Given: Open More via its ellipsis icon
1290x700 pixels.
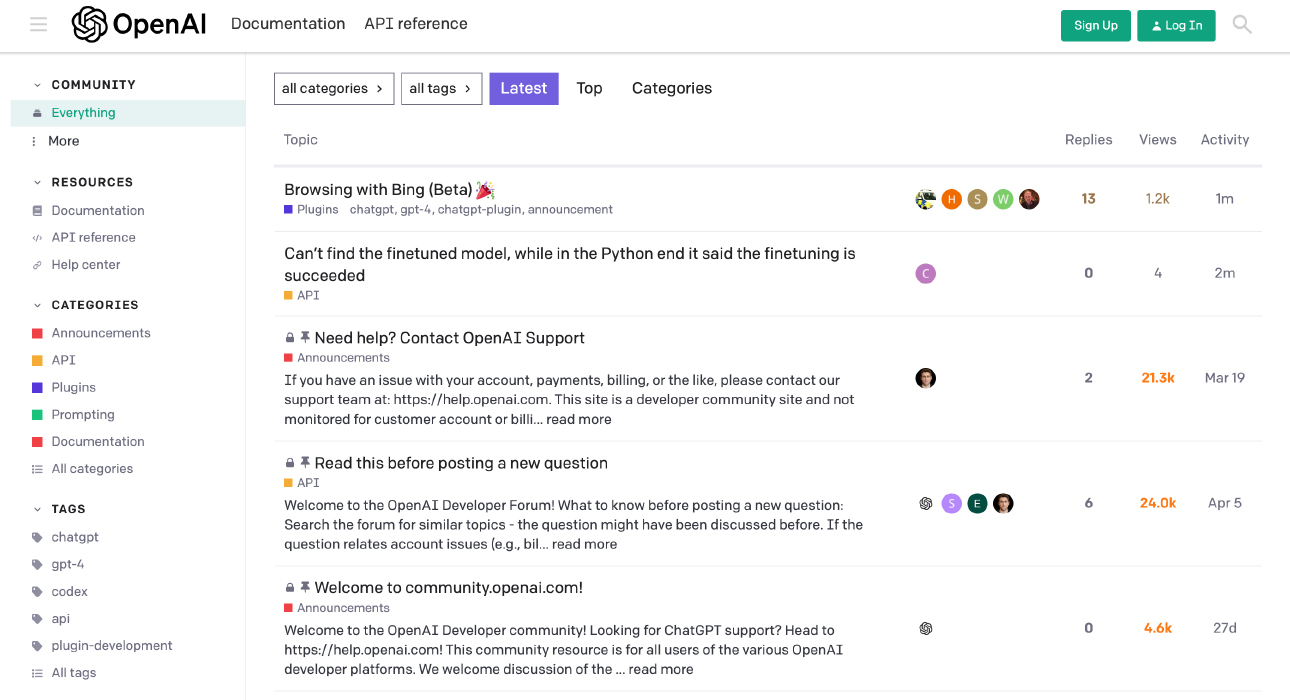Looking at the screenshot, I should pyautogui.click(x=35, y=141).
